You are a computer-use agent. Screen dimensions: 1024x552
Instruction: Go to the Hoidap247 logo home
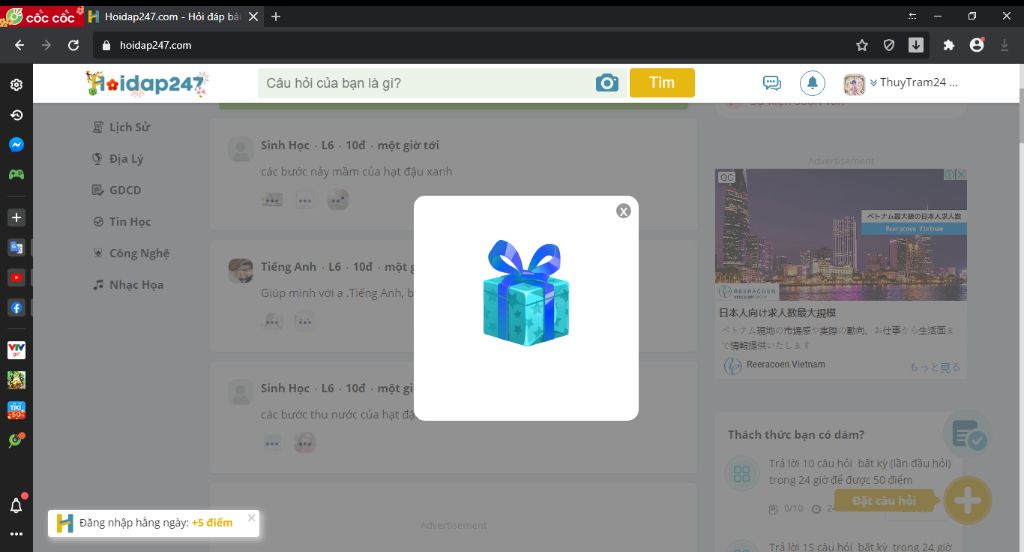147,84
